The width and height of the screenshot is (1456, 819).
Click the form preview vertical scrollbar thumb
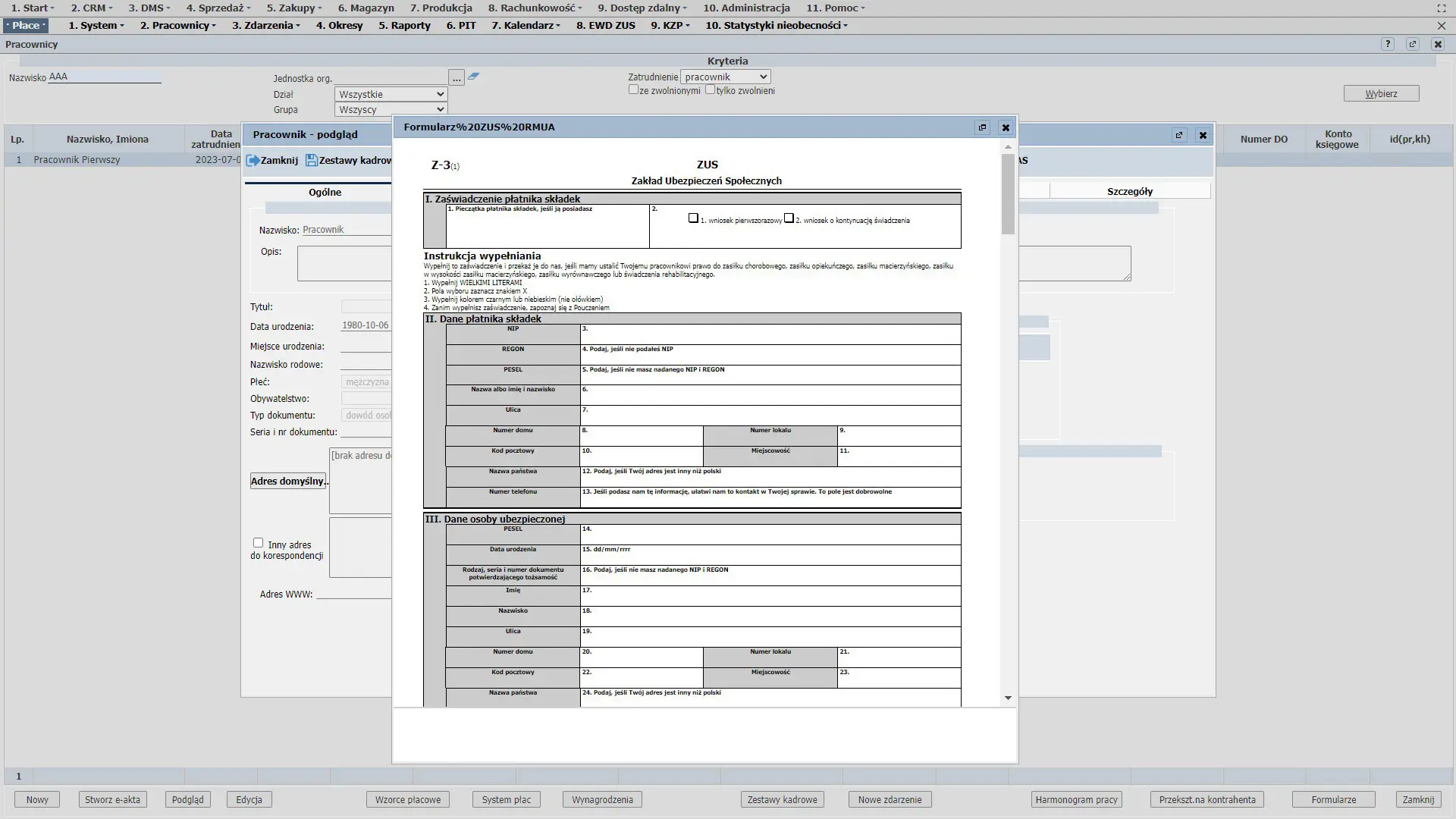tap(1008, 193)
